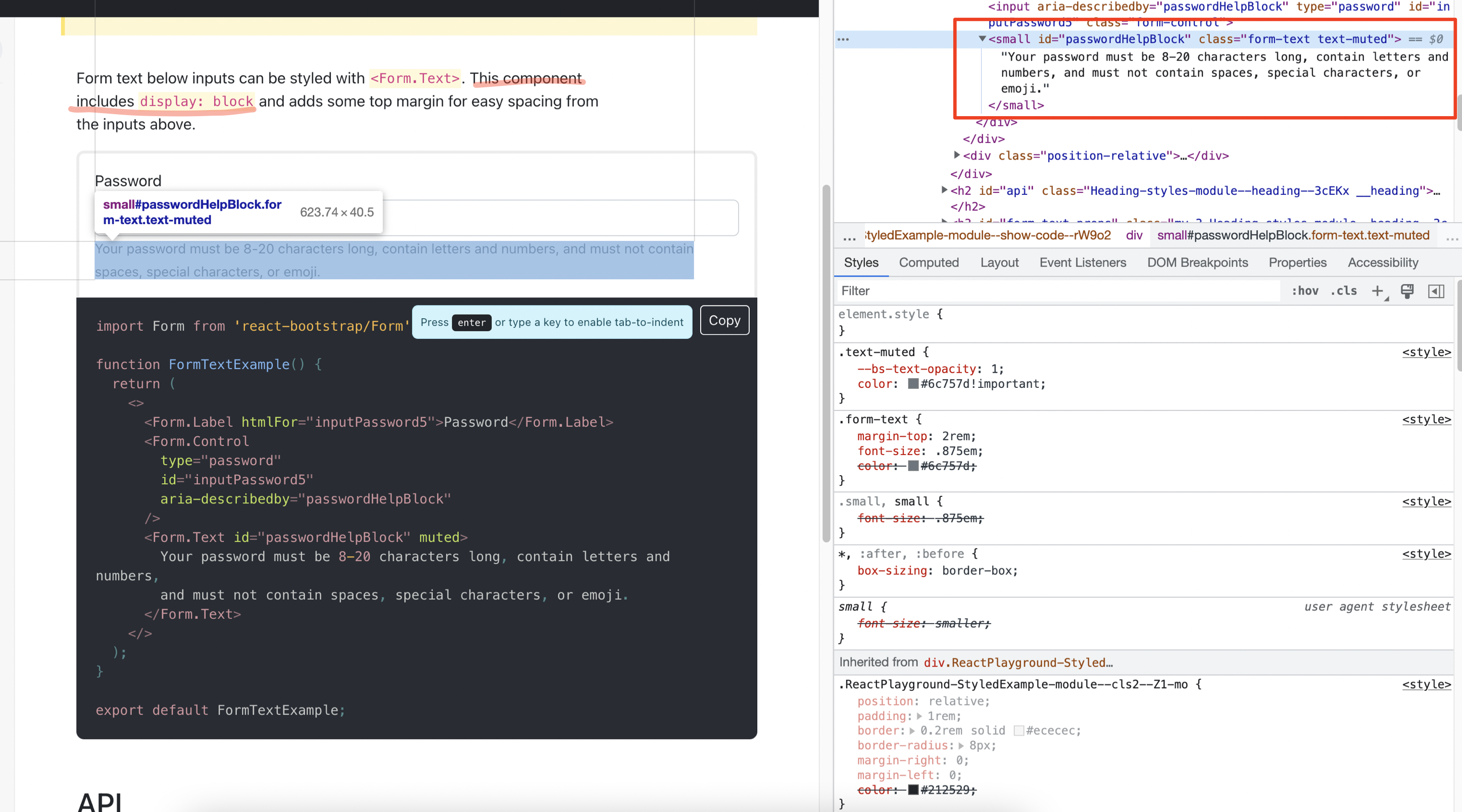
Task: Click the New Style Rule plus icon
Action: (x=1378, y=290)
